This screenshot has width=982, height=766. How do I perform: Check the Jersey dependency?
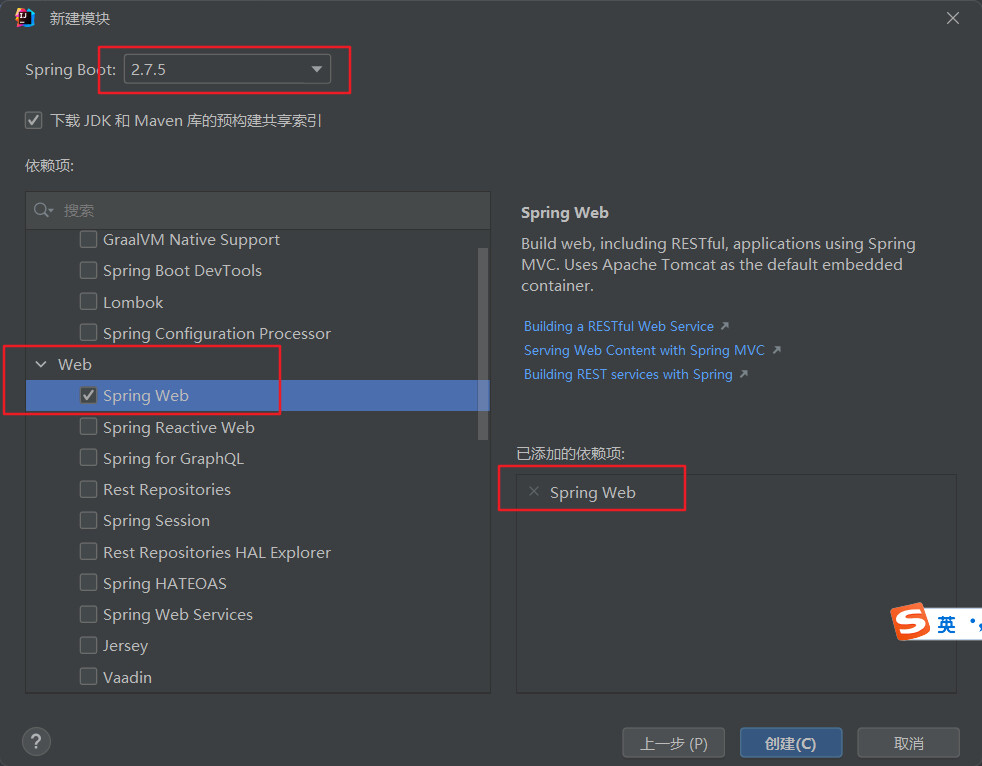pos(88,645)
